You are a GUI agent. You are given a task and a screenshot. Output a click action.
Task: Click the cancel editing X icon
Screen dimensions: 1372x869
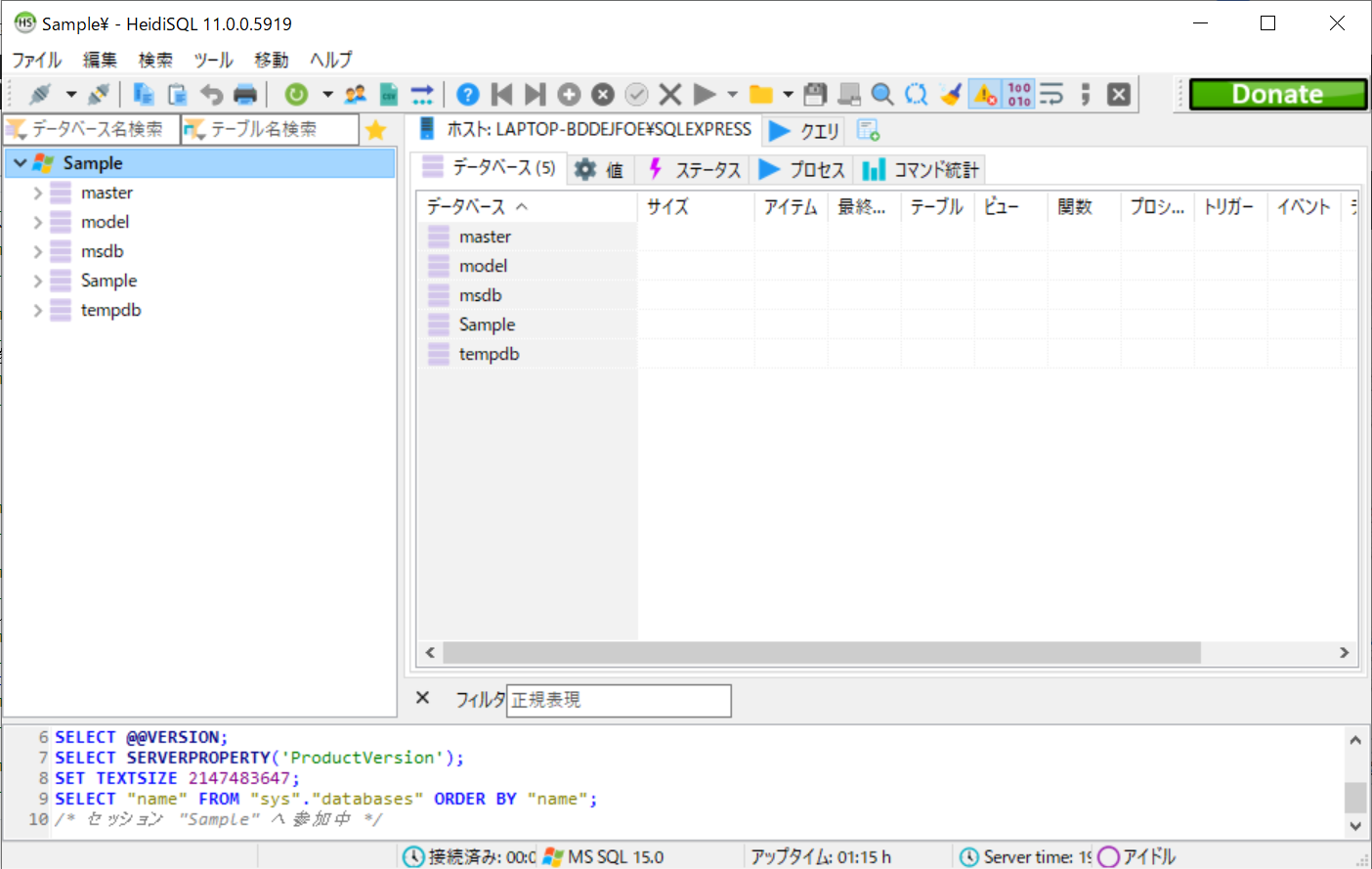[669, 94]
